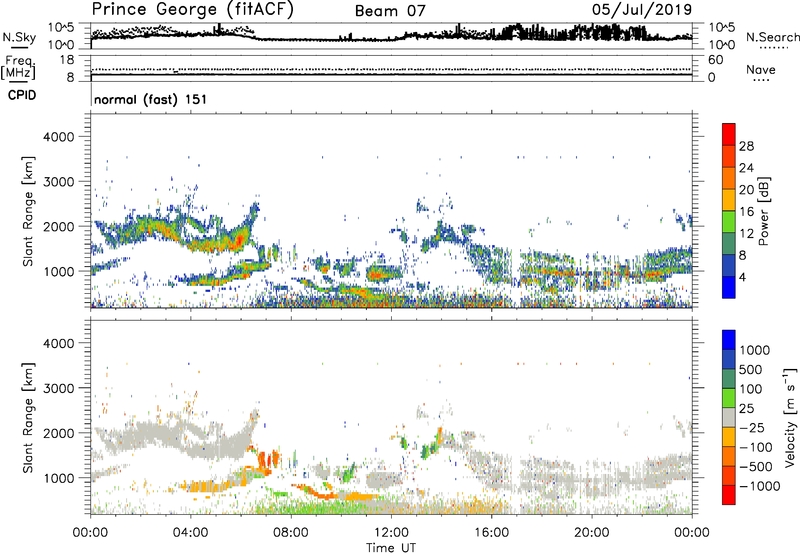Screen dimensions: 800x554
Task: Click the 'N.Sky' legend label
Action: (19, 37)
